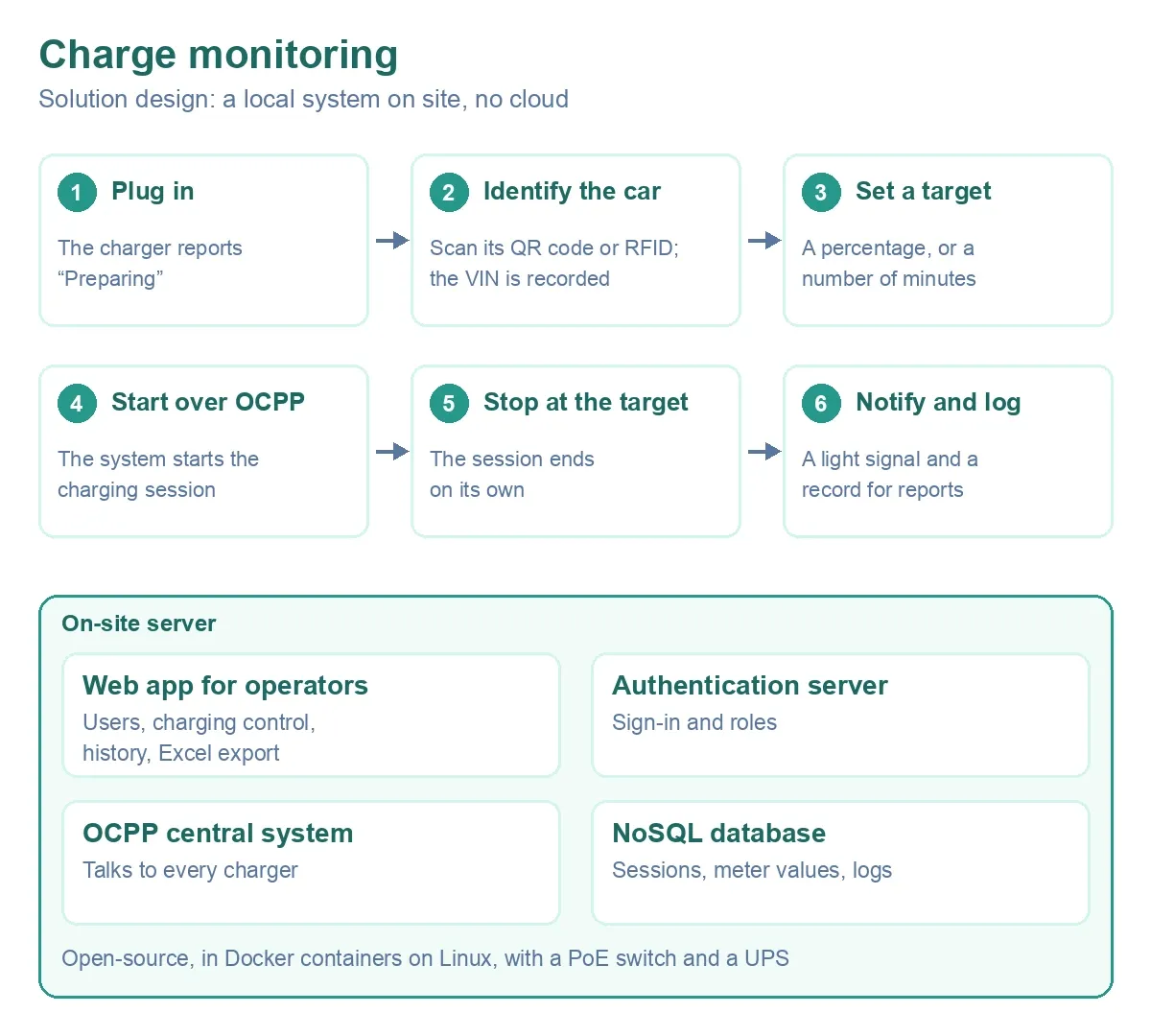Select the "Notify and log" heading
1151x1036 pixels.
(938, 402)
